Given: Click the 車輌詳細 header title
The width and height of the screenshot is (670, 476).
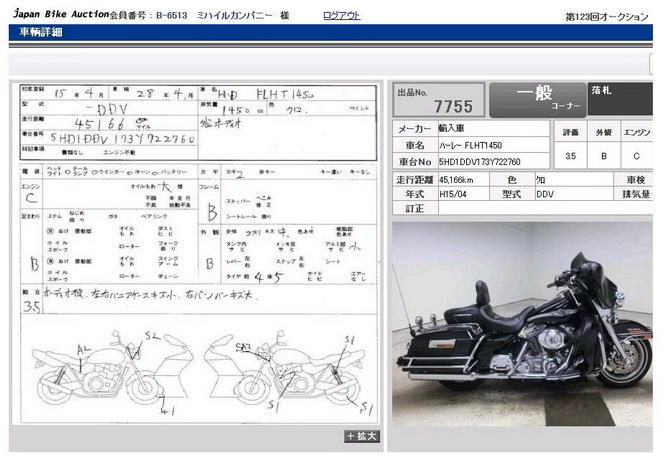Looking at the screenshot, I should point(41,32).
